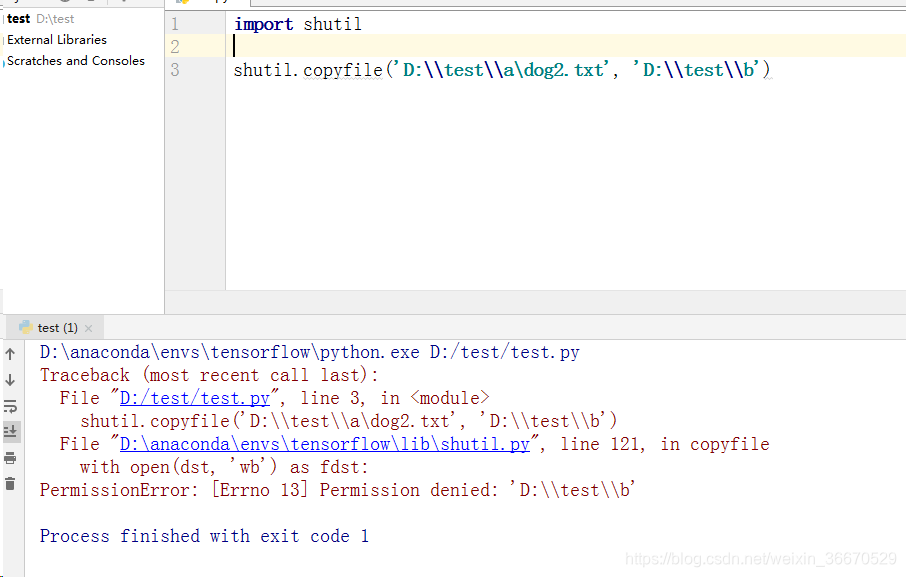
Task: Click the 'with open(dst, 'wb') as fdst:' line
Action: point(224,467)
